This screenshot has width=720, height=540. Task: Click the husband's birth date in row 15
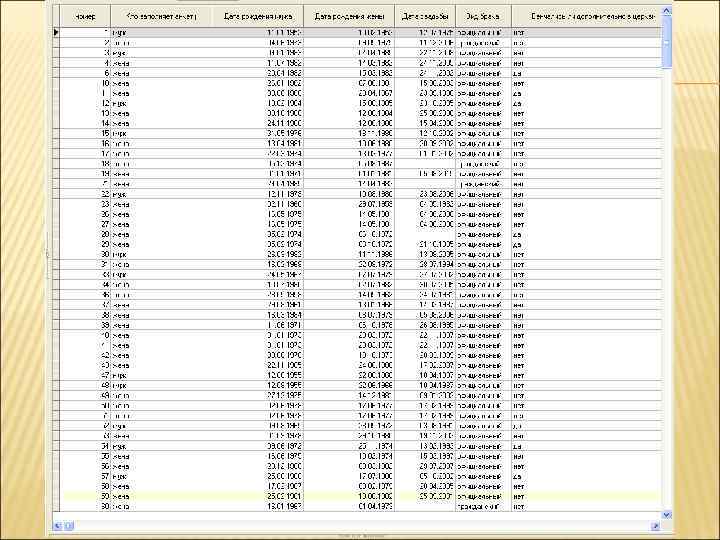tap(258, 134)
